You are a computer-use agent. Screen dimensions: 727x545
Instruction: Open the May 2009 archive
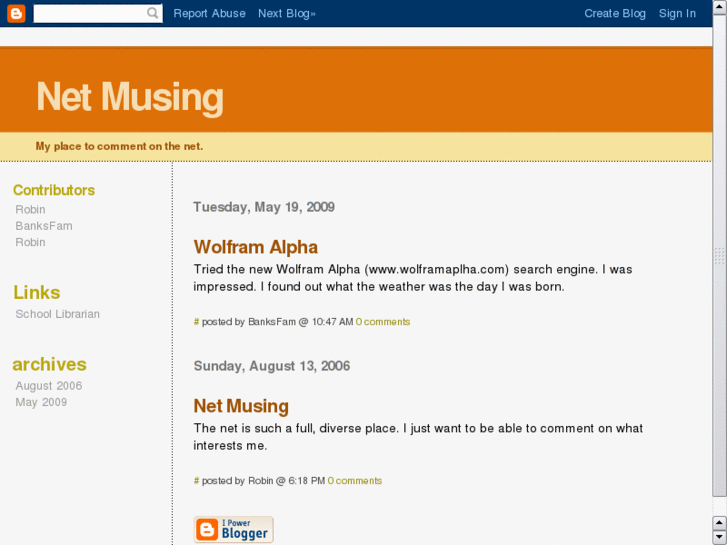pos(41,402)
